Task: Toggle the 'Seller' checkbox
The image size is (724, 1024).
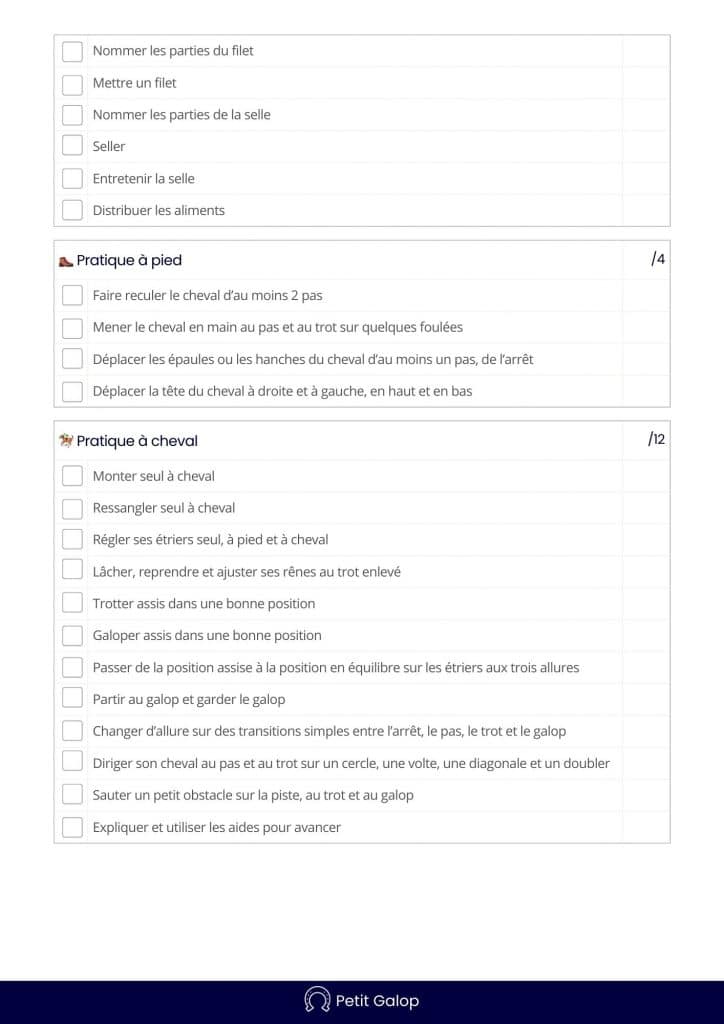Action: point(72,146)
